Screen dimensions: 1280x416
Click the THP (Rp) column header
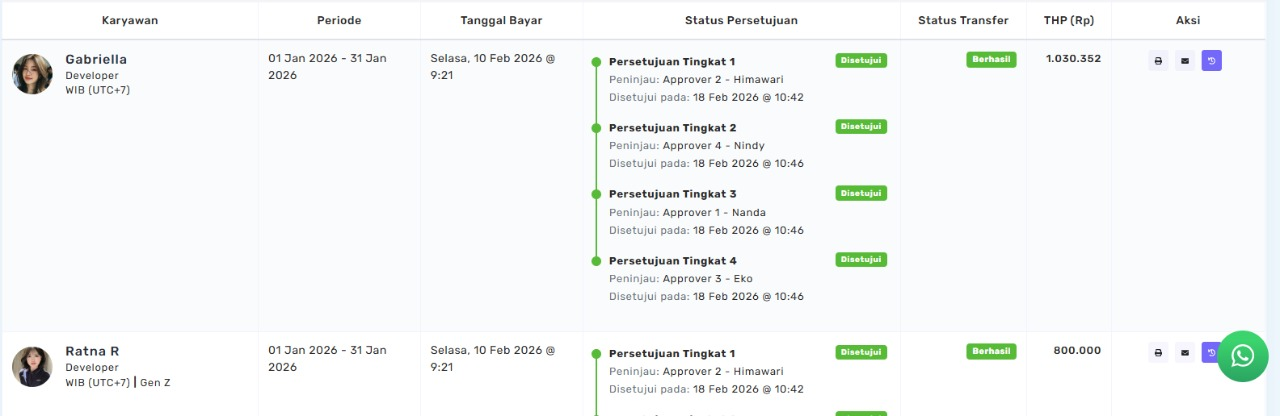(1069, 20)
